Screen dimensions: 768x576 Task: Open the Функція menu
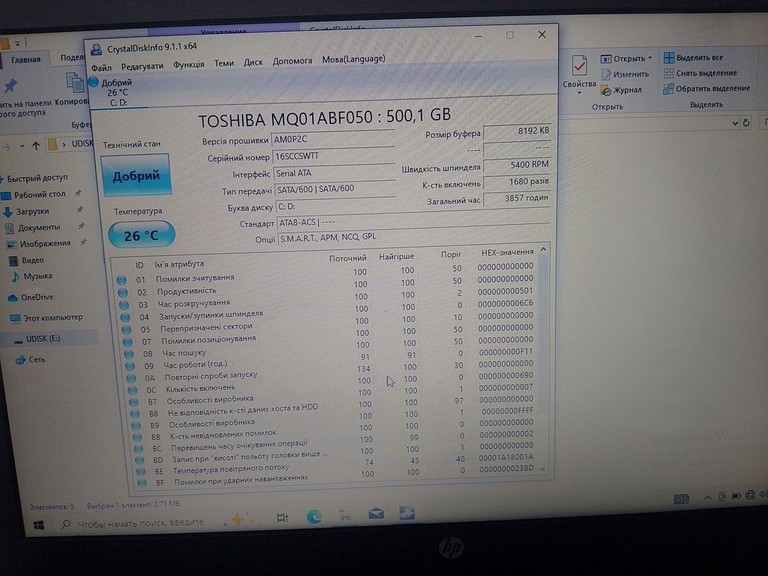[x=189, y=65]
